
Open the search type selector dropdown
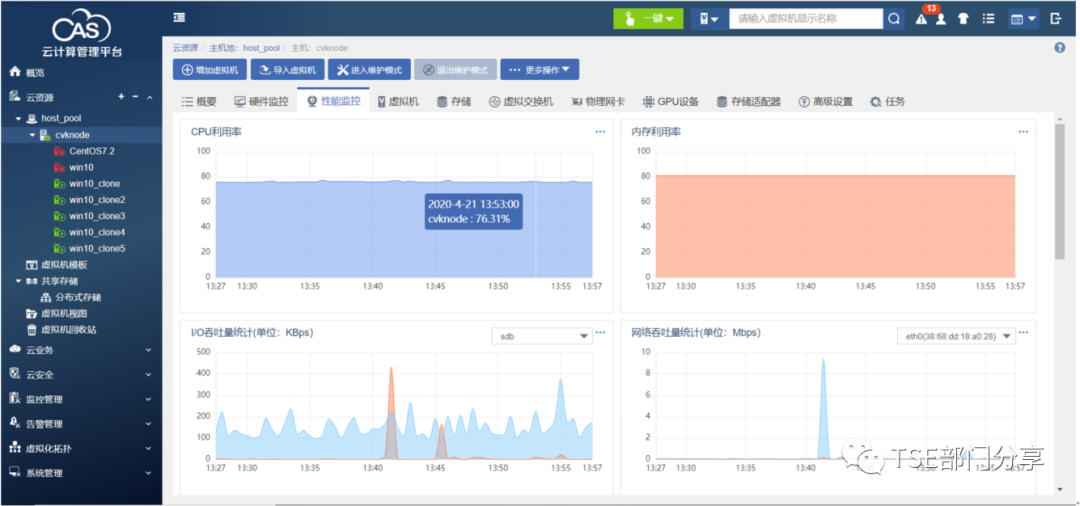[x=709, y=19]
